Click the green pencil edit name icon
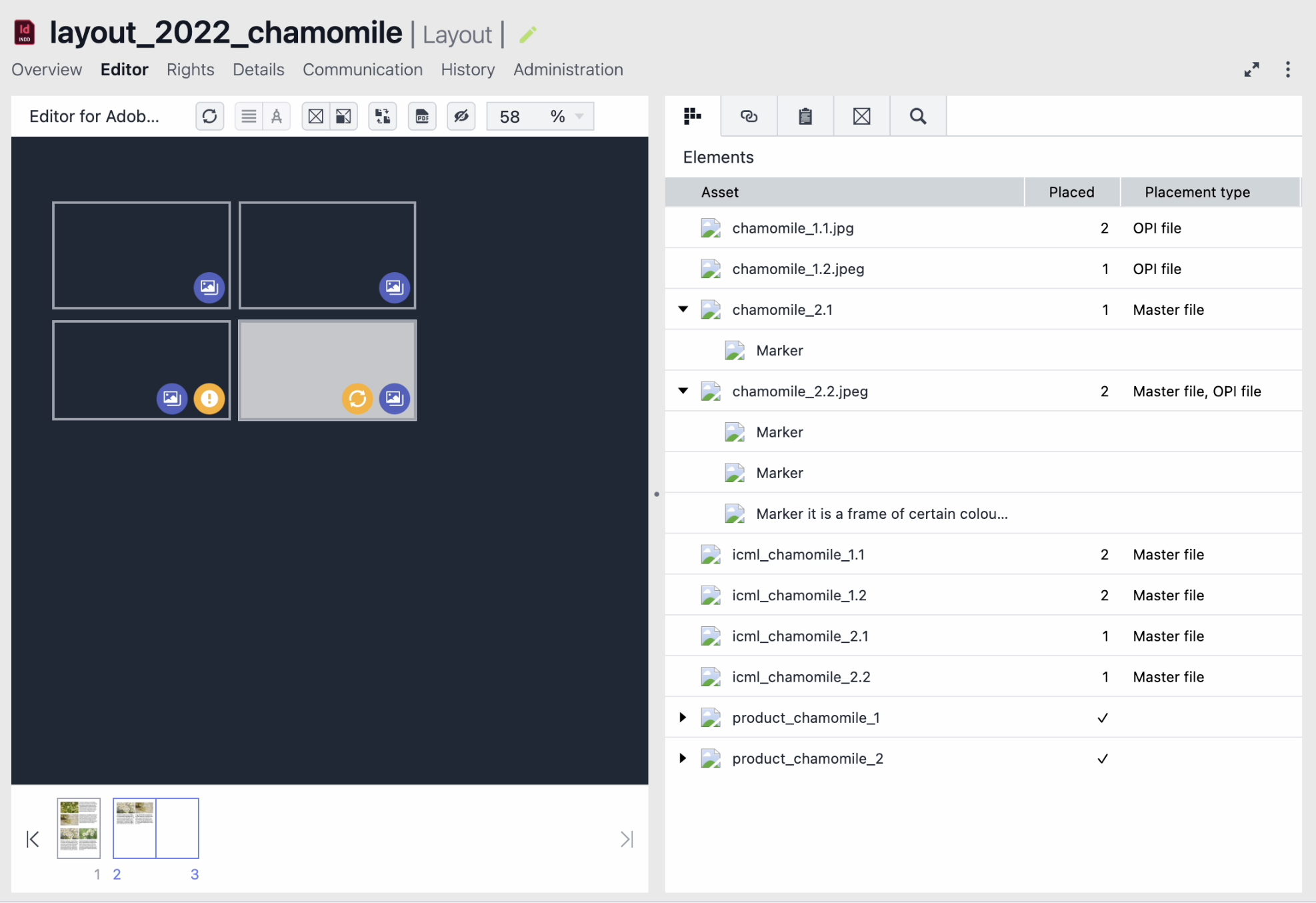1316x903 pixels. pos(528,35)
